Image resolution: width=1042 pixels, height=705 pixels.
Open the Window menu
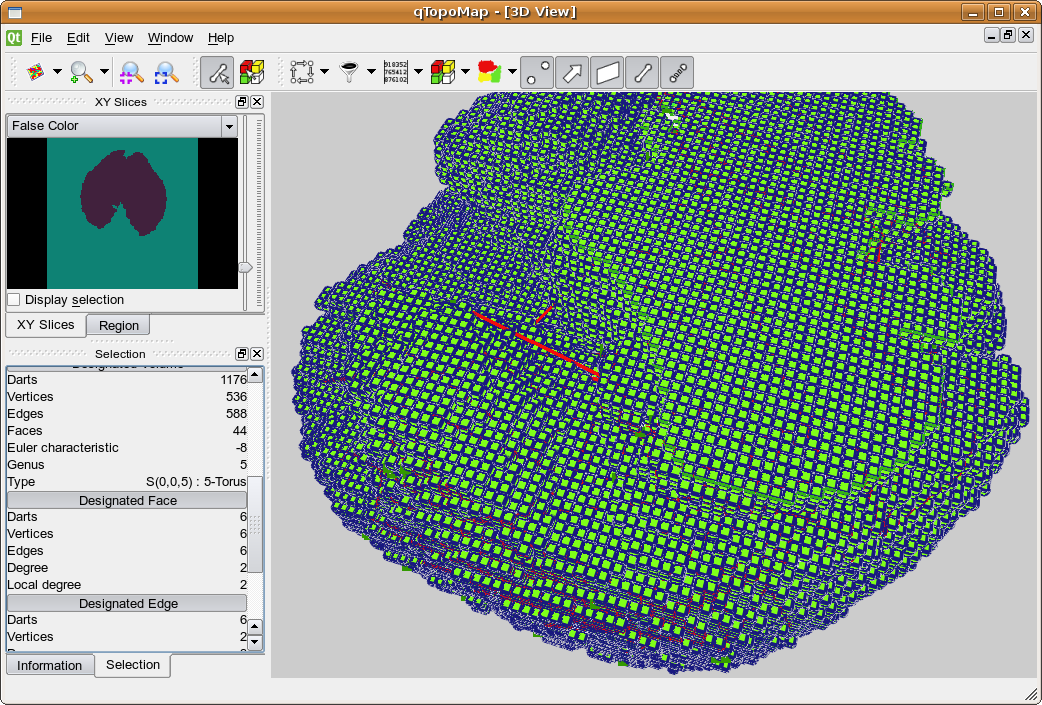click(x=170, y=38)
